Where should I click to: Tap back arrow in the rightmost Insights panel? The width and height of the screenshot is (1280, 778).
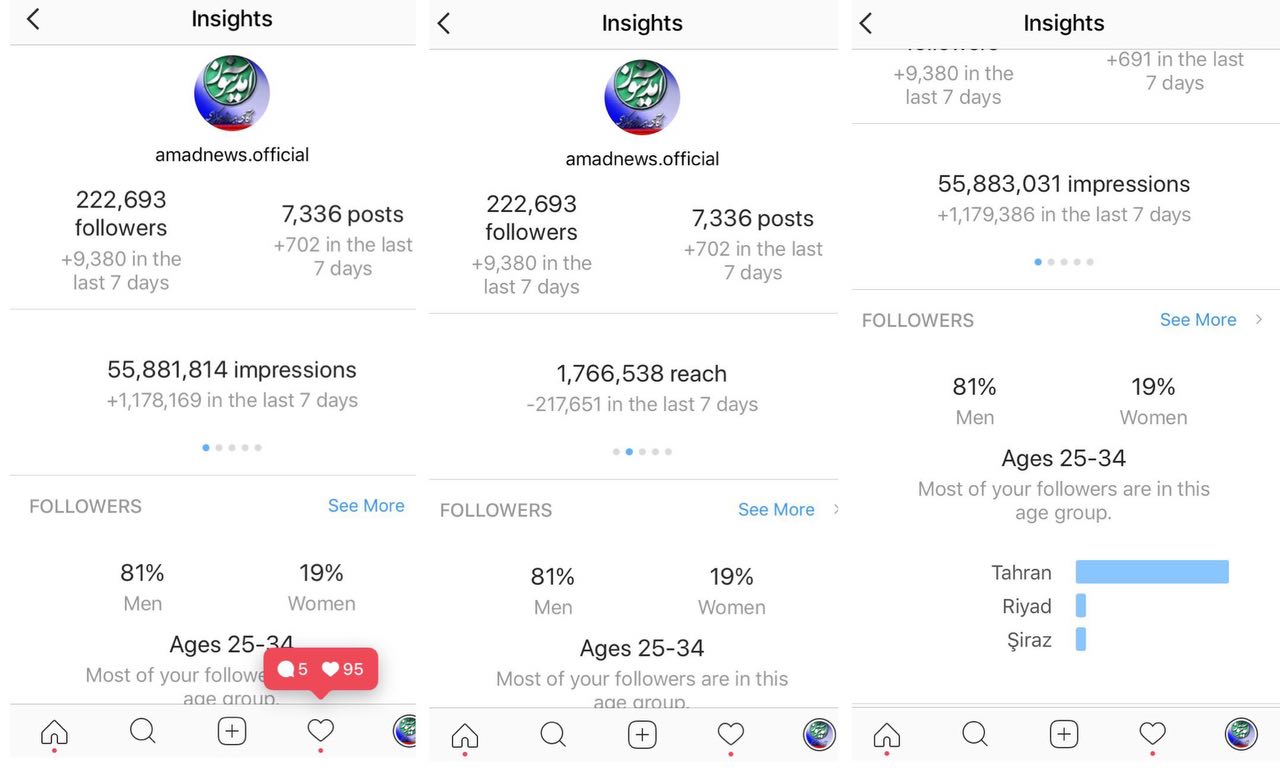point(866,23)
